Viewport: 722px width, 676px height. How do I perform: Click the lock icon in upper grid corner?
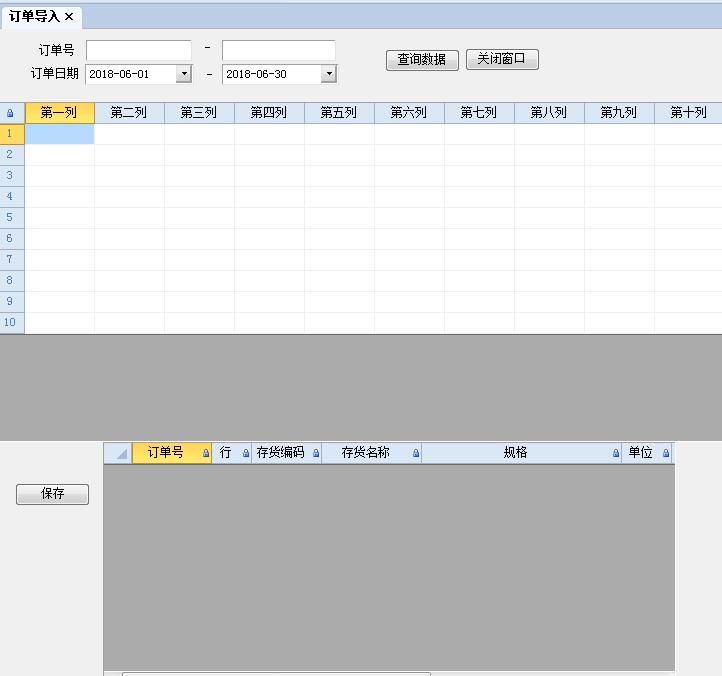[10, 113]
